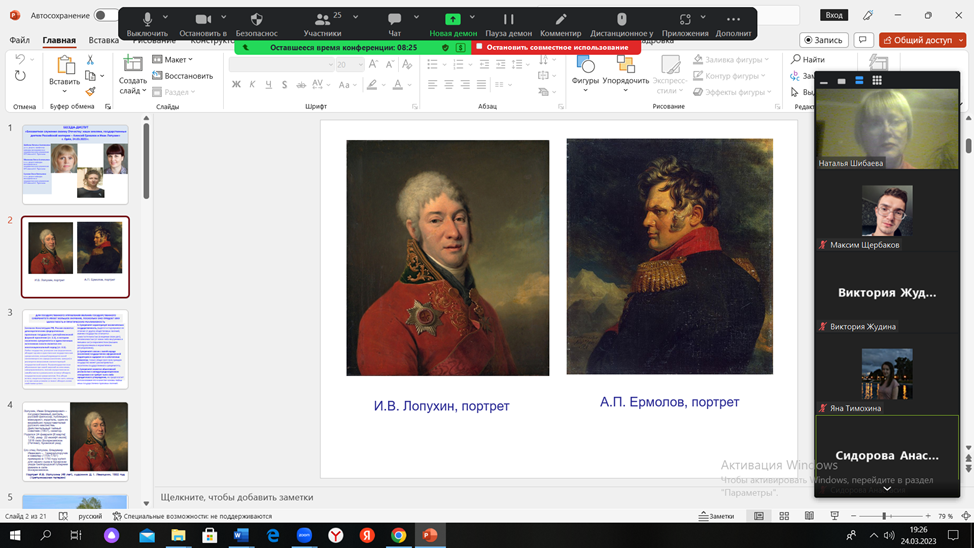
Task: Open the File (Файл) menu
Action: [x=19, y=41]
